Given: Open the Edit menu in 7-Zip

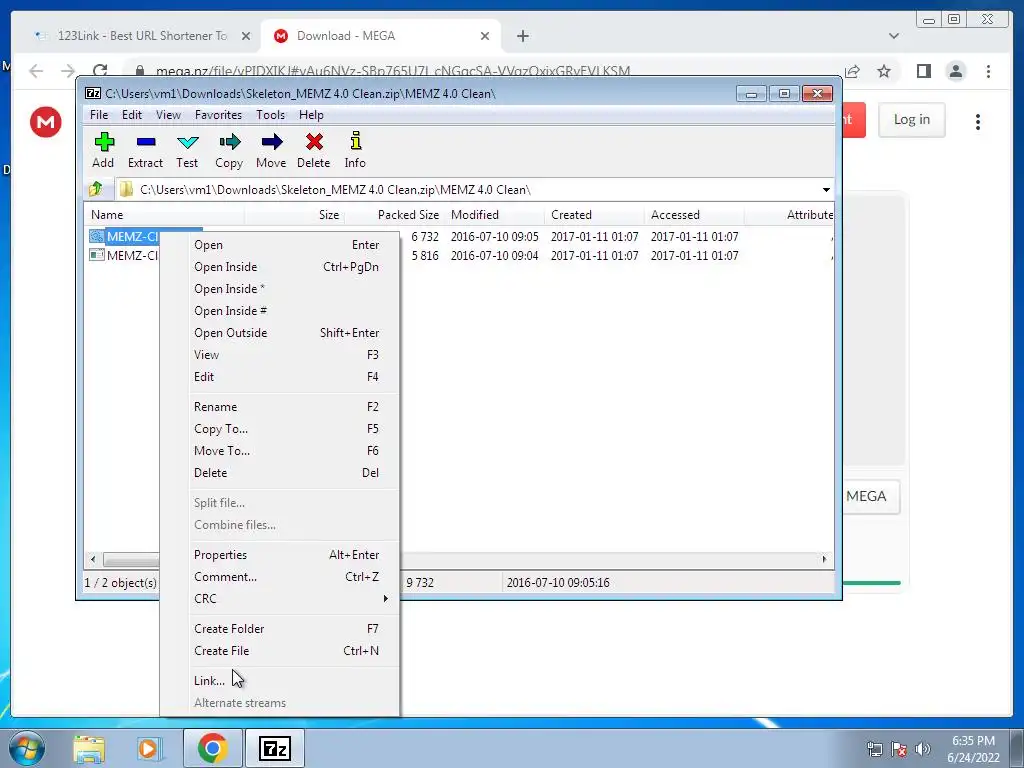Looking at the screenshot, I should [x=132, y=115].
